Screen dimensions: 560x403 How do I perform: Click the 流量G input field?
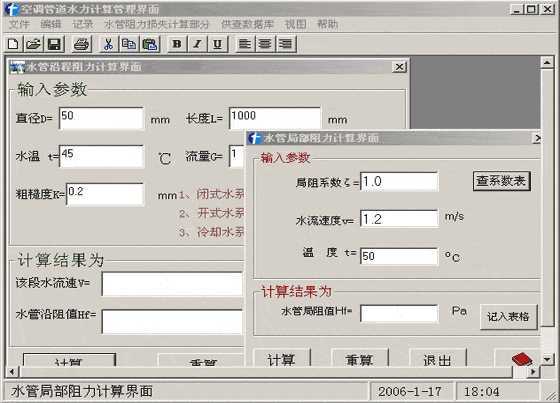click(237, 156)
